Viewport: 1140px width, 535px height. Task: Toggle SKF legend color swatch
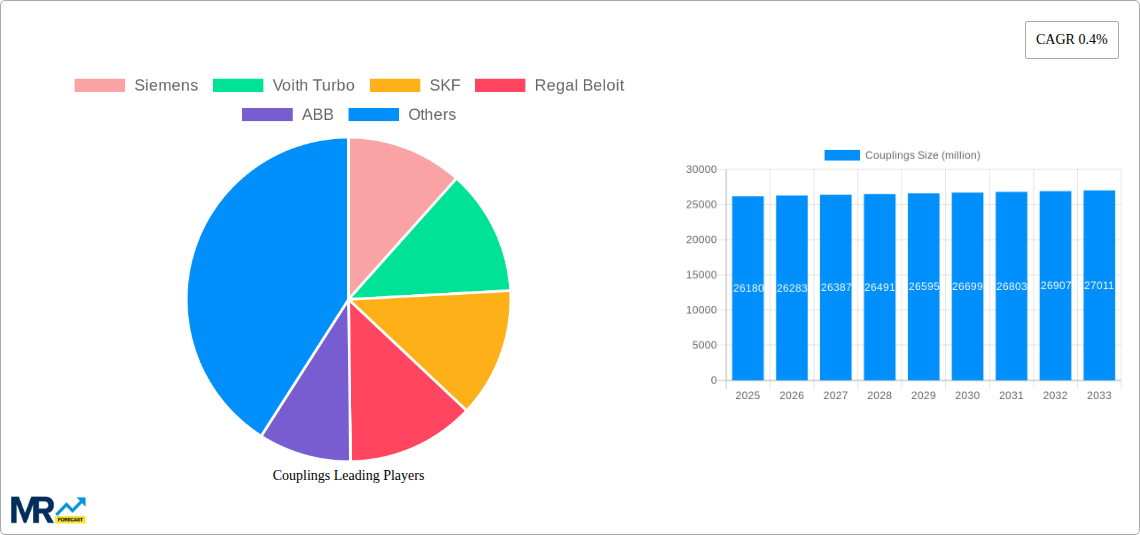395,86
